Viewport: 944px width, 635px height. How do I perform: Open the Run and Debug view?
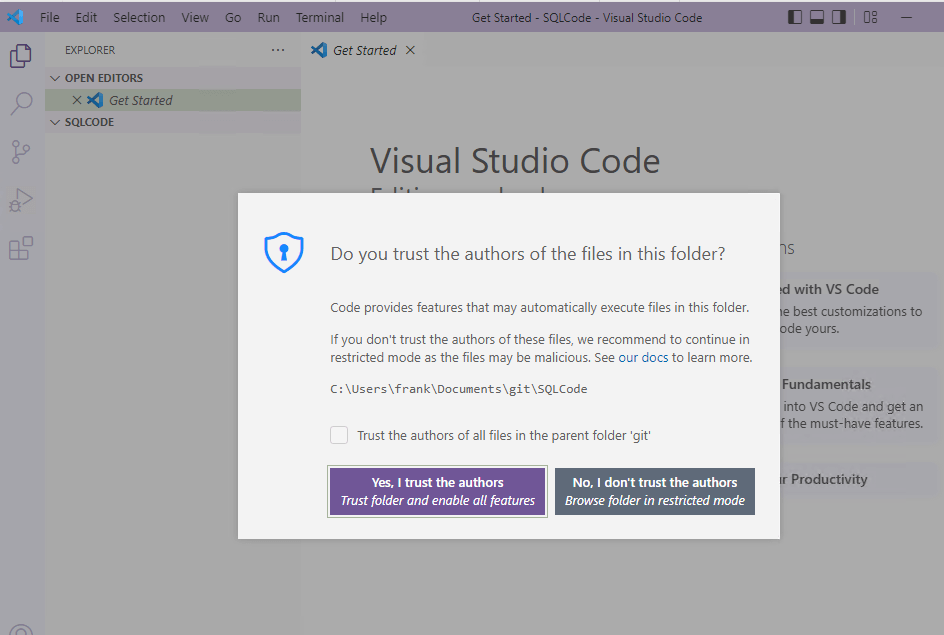pyautogui.click(x=21, y=200)
